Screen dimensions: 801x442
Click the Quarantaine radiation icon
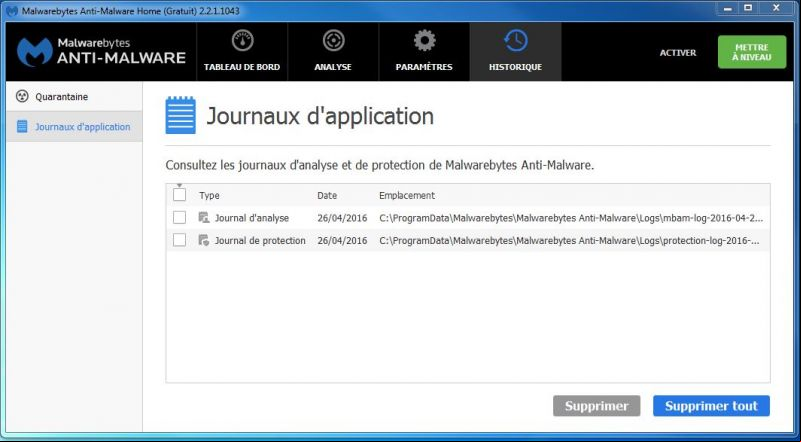click(22, 96)
